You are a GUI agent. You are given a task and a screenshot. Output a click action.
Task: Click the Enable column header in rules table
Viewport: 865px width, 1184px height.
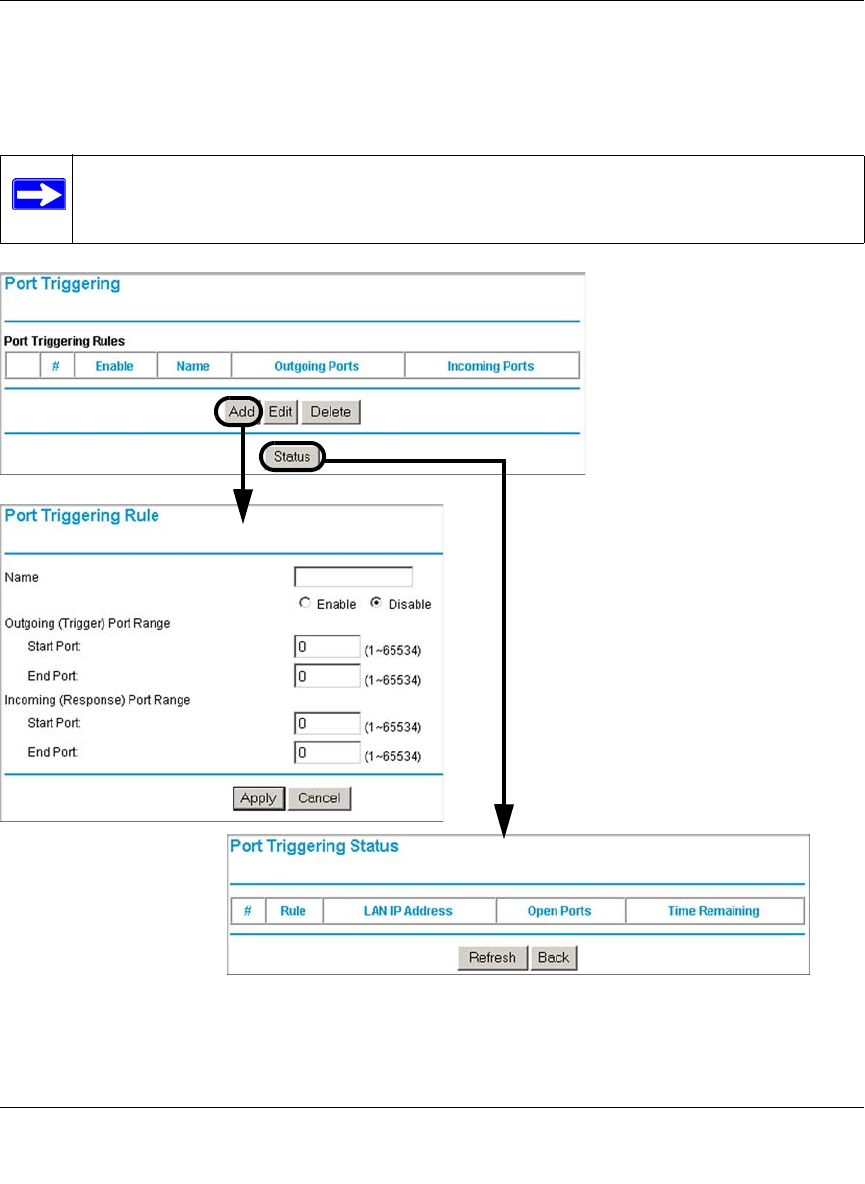click(115, 365)
